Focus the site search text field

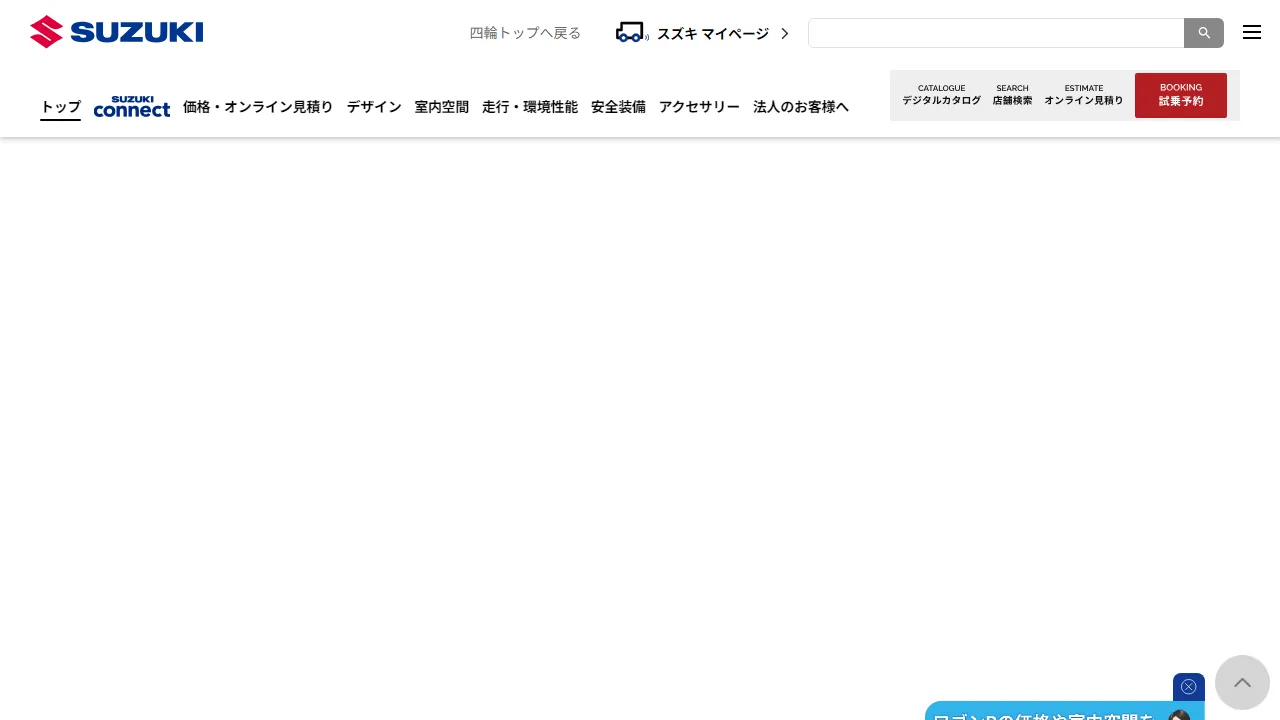(x=995, y=33)
